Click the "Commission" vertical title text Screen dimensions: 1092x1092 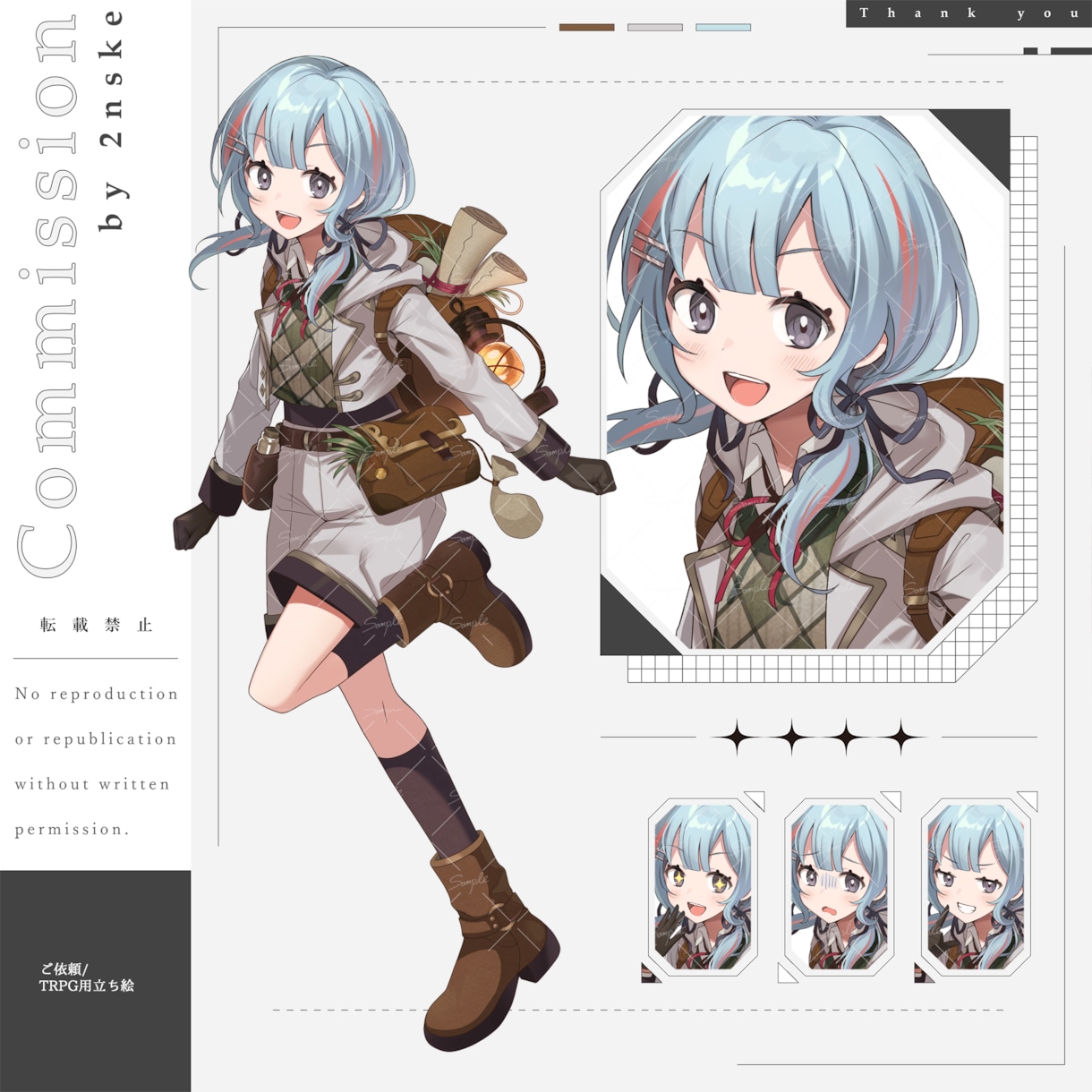point(49,295)
